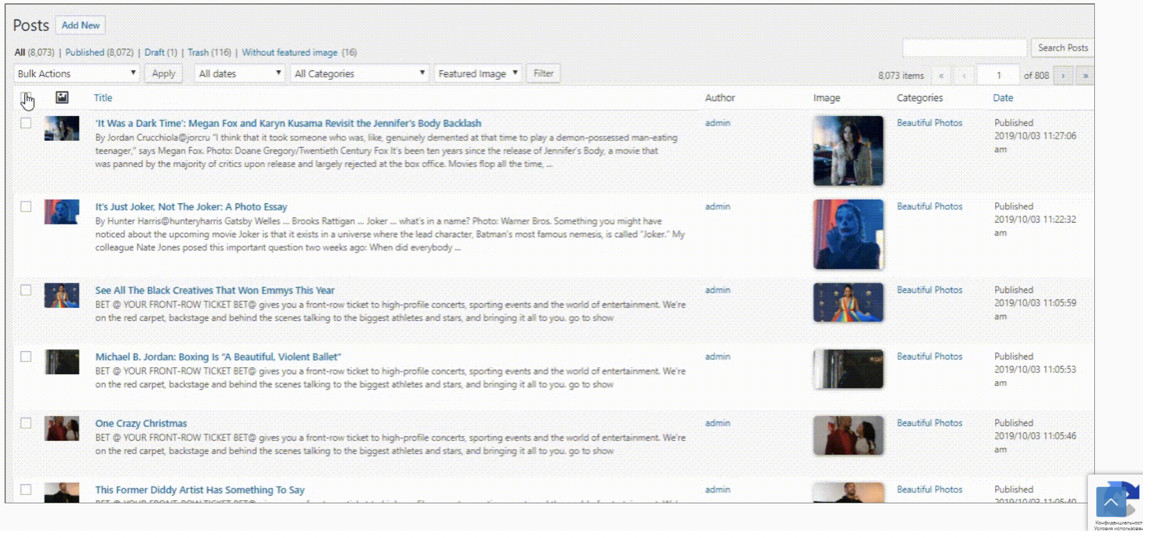This screenshot has width=1154, height=538.
Task: Click the current page number field
Action: (x=997, y=75)
